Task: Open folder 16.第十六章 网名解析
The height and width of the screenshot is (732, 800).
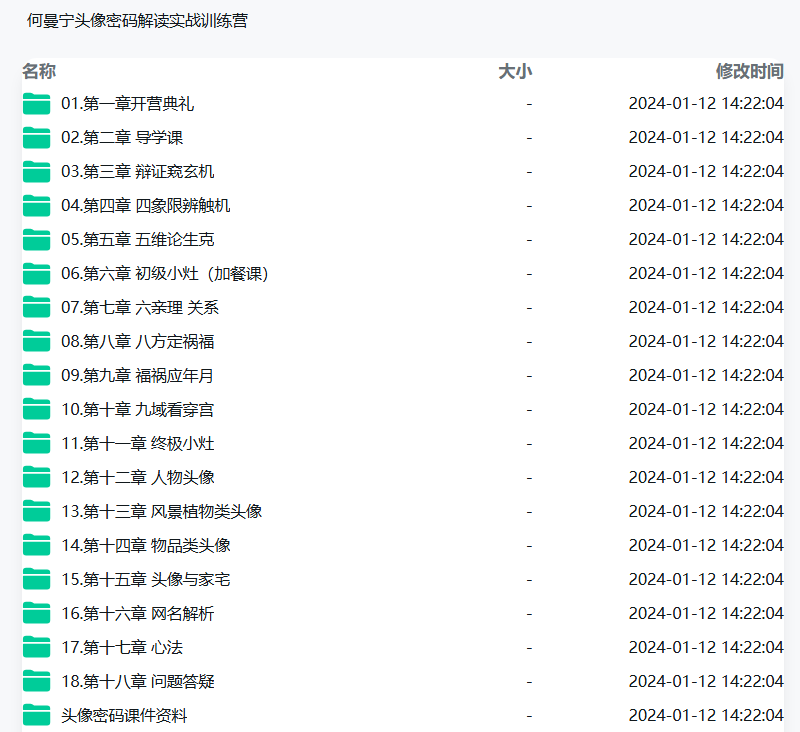Action: pyautogui.click(x=137, y=613)
